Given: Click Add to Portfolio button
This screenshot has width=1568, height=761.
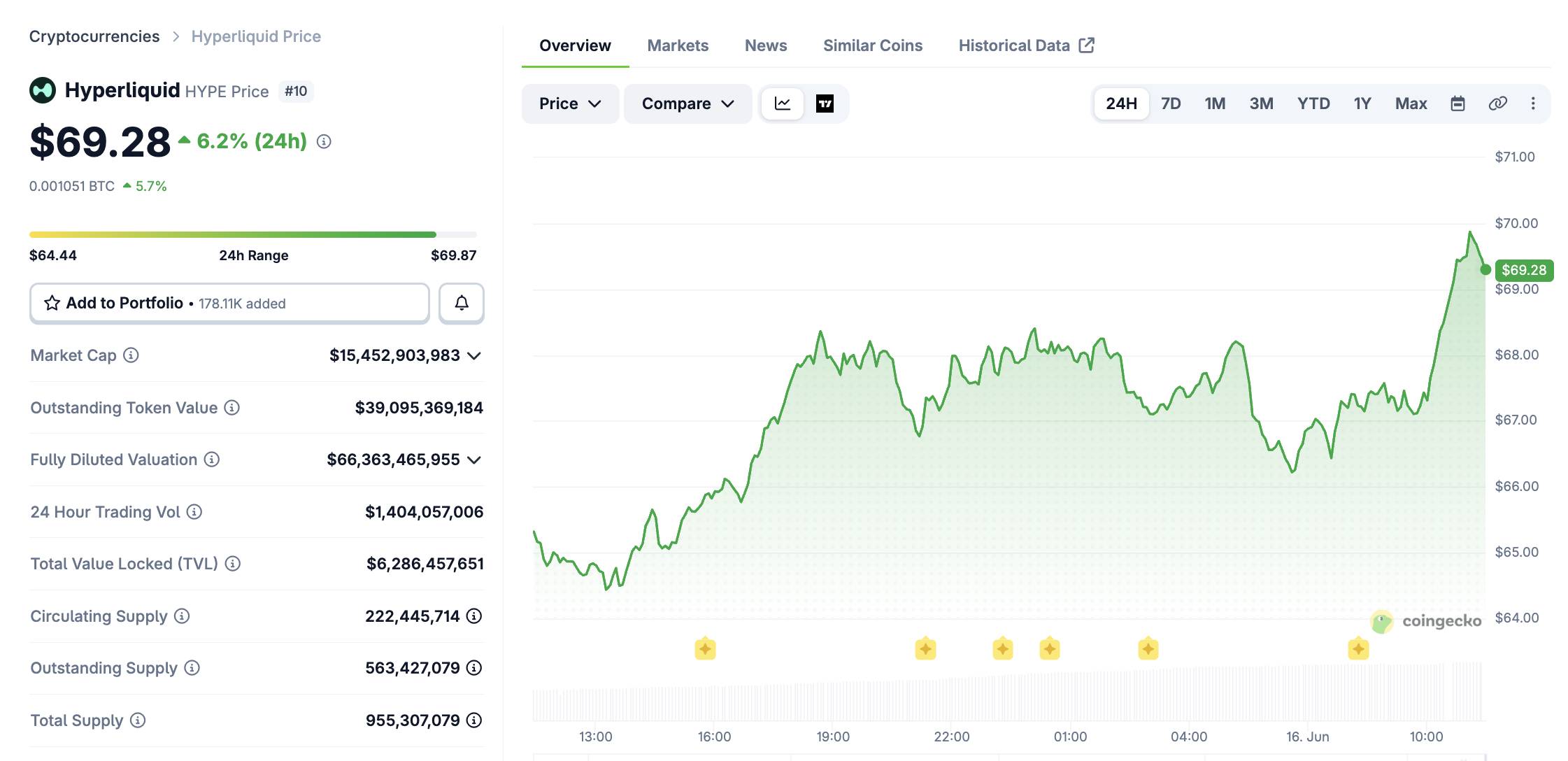Looking at the screenshot, I should pos(229,303).
